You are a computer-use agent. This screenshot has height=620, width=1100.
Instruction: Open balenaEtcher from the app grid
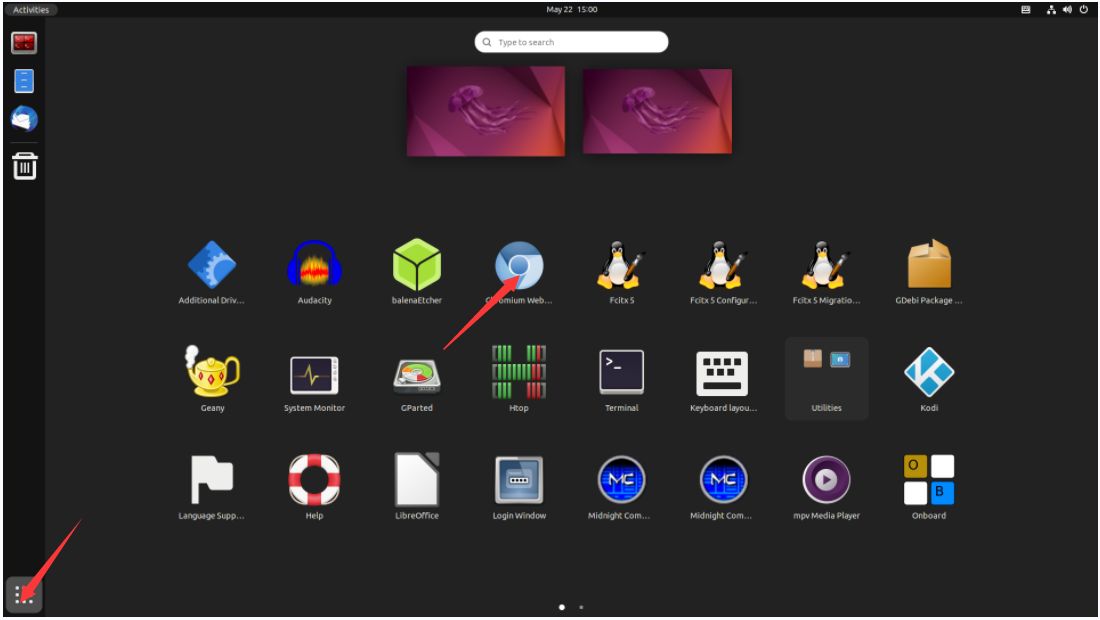pos(417,268)
